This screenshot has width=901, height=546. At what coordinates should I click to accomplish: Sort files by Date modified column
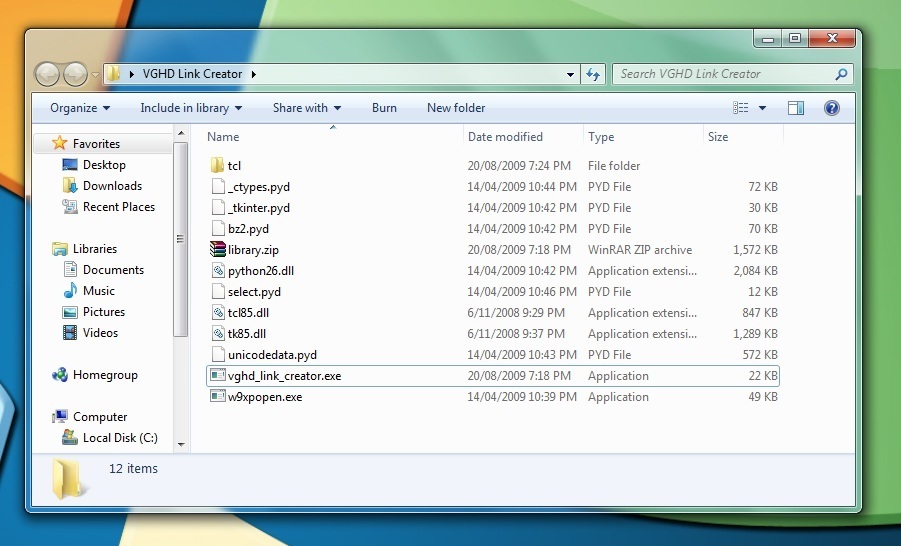[x=505, y=137]
